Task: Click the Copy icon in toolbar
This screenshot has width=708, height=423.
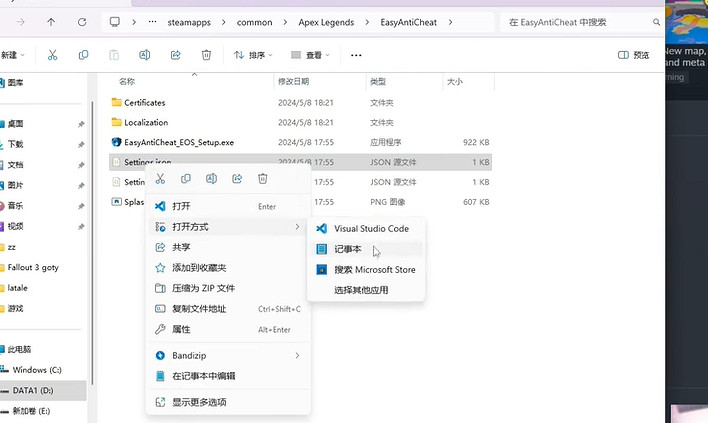Action: (84, 55)
